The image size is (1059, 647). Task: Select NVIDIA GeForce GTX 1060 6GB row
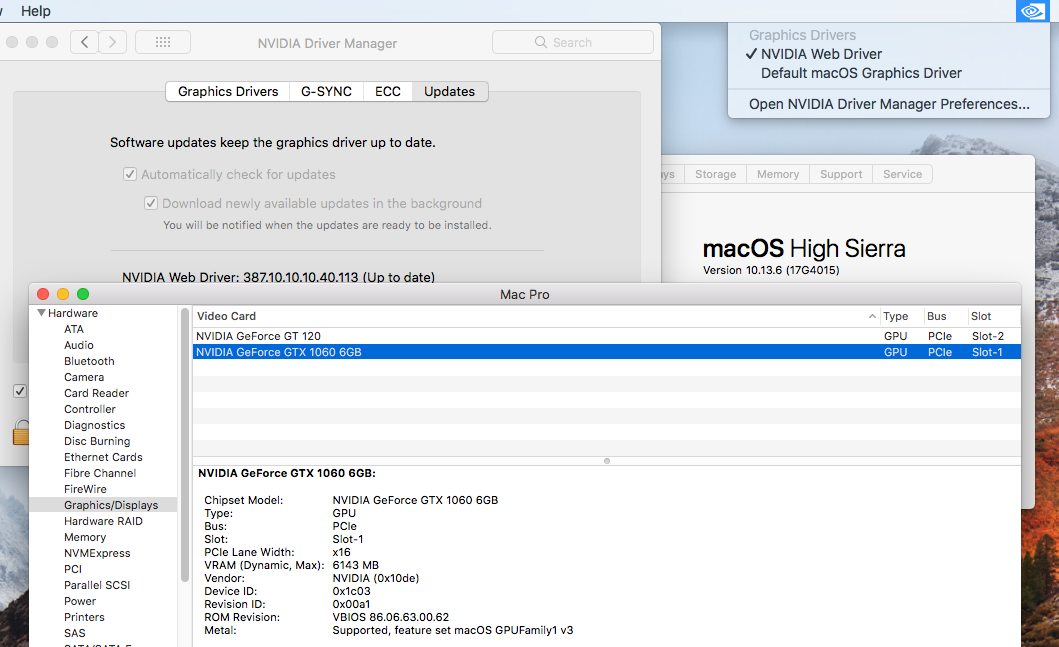coord(606,352)
